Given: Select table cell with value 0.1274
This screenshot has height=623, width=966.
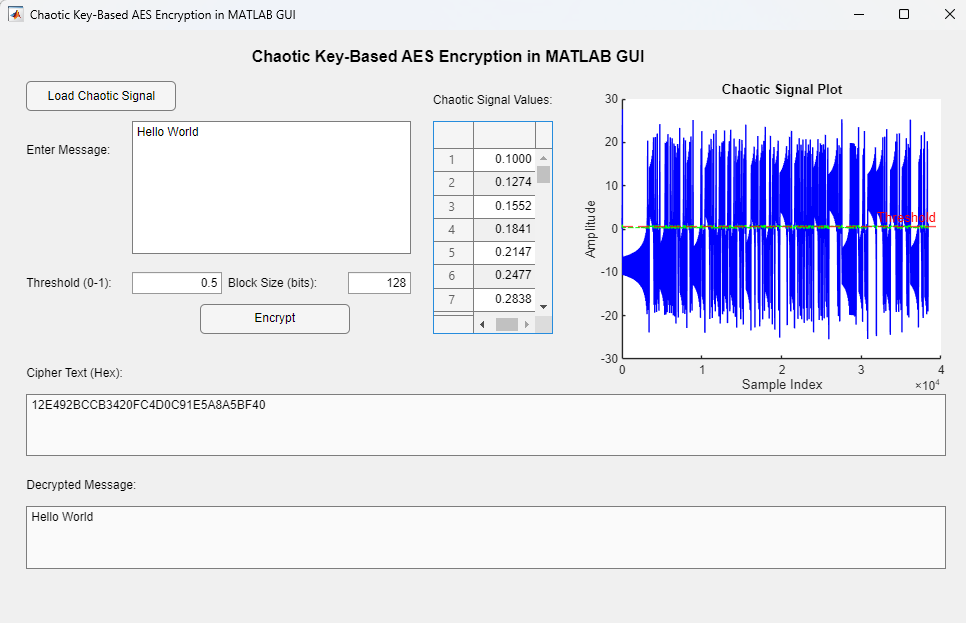Looking at the screenshot, I should click(505, 182).
